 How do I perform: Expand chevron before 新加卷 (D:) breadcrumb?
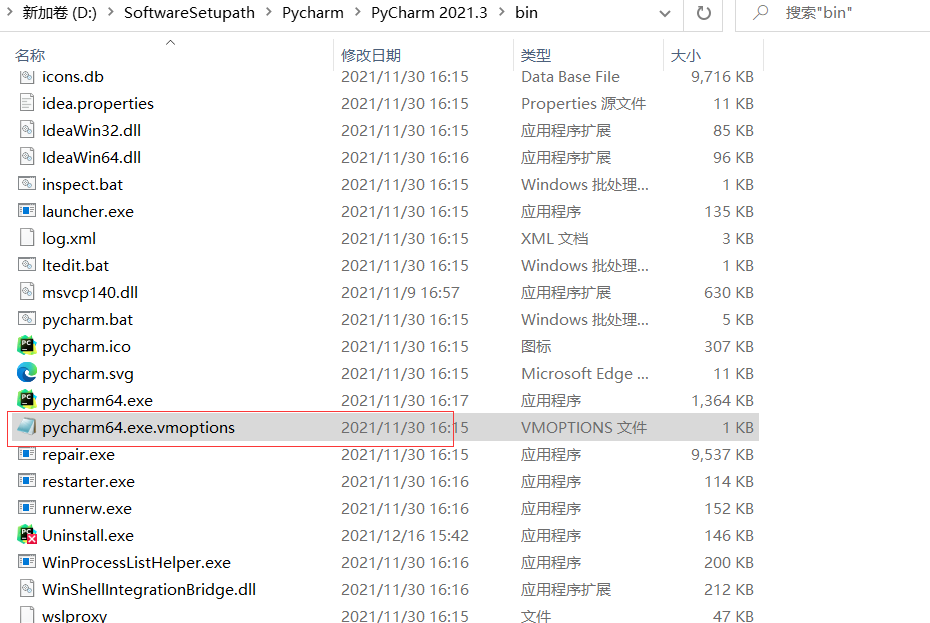tap(8, 12)
